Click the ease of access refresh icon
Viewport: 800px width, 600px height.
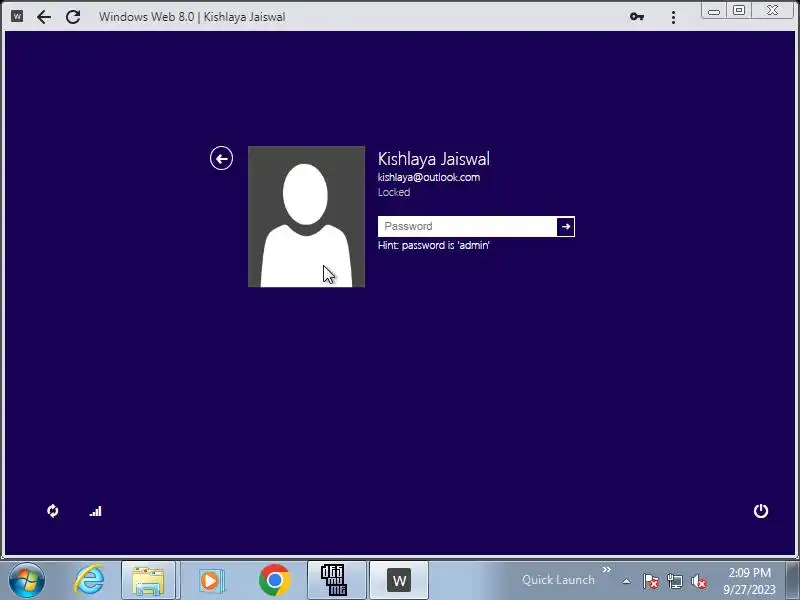point(53,511)
